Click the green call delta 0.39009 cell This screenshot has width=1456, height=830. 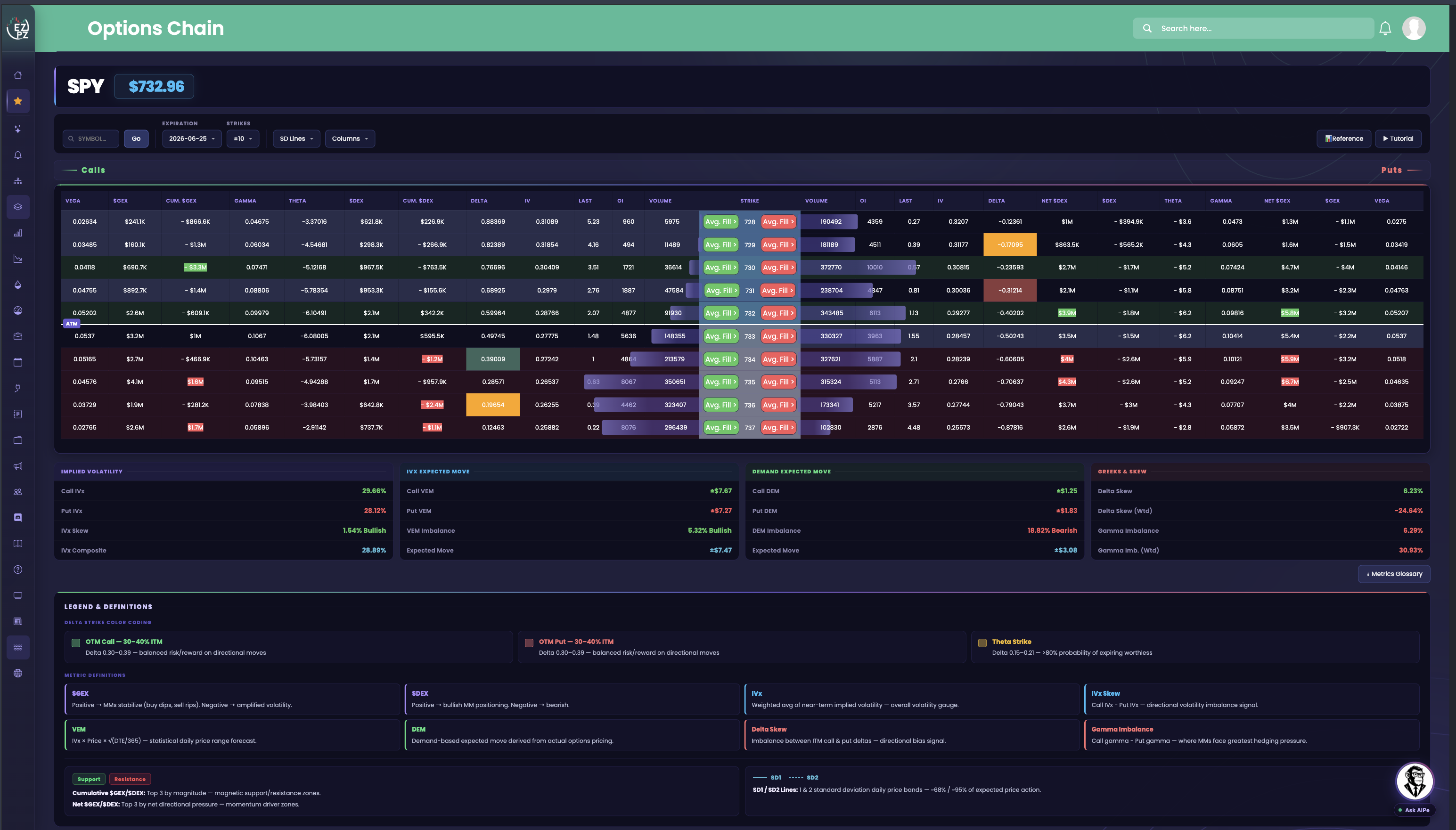tap(492, 359)
